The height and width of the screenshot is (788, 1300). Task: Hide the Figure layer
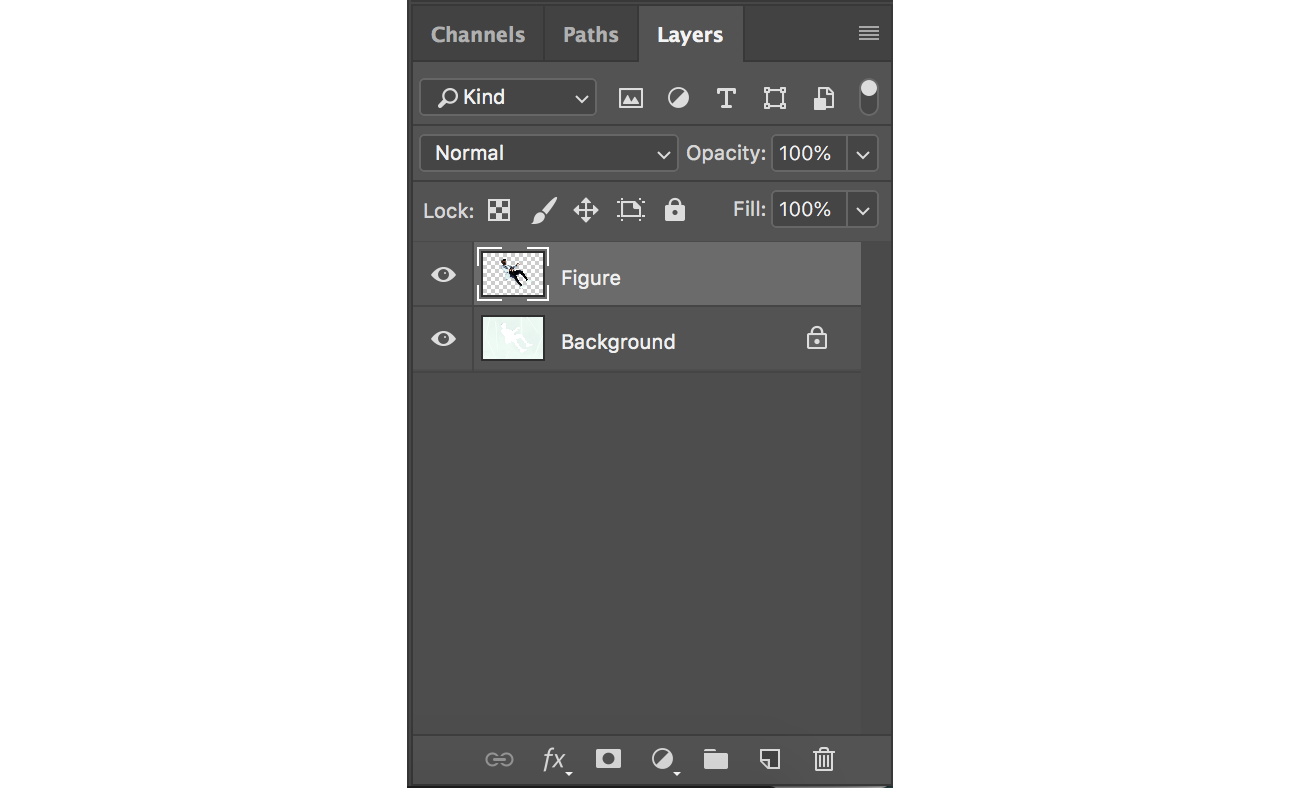(443, 275)
